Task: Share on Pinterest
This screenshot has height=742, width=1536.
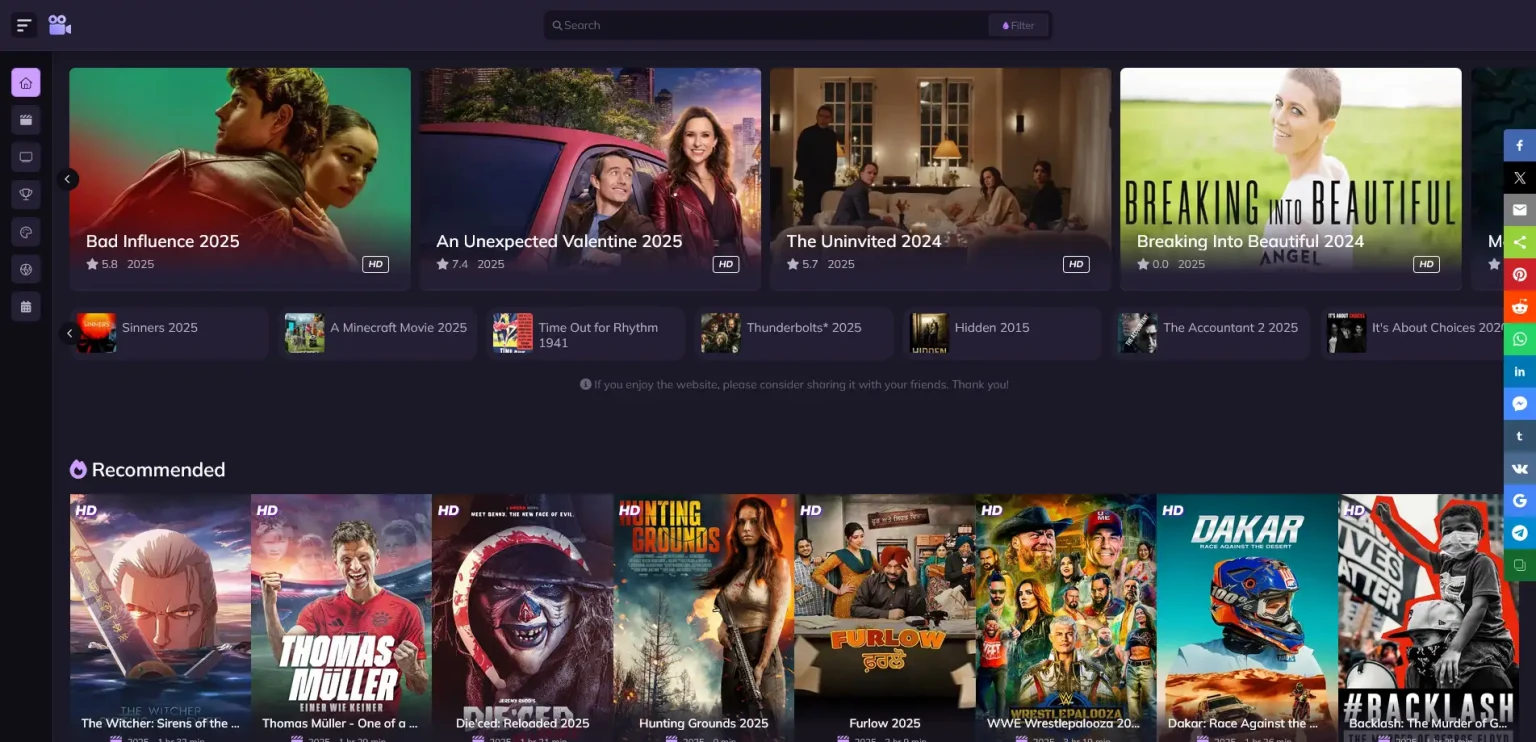Action: tap(1520, 274)
